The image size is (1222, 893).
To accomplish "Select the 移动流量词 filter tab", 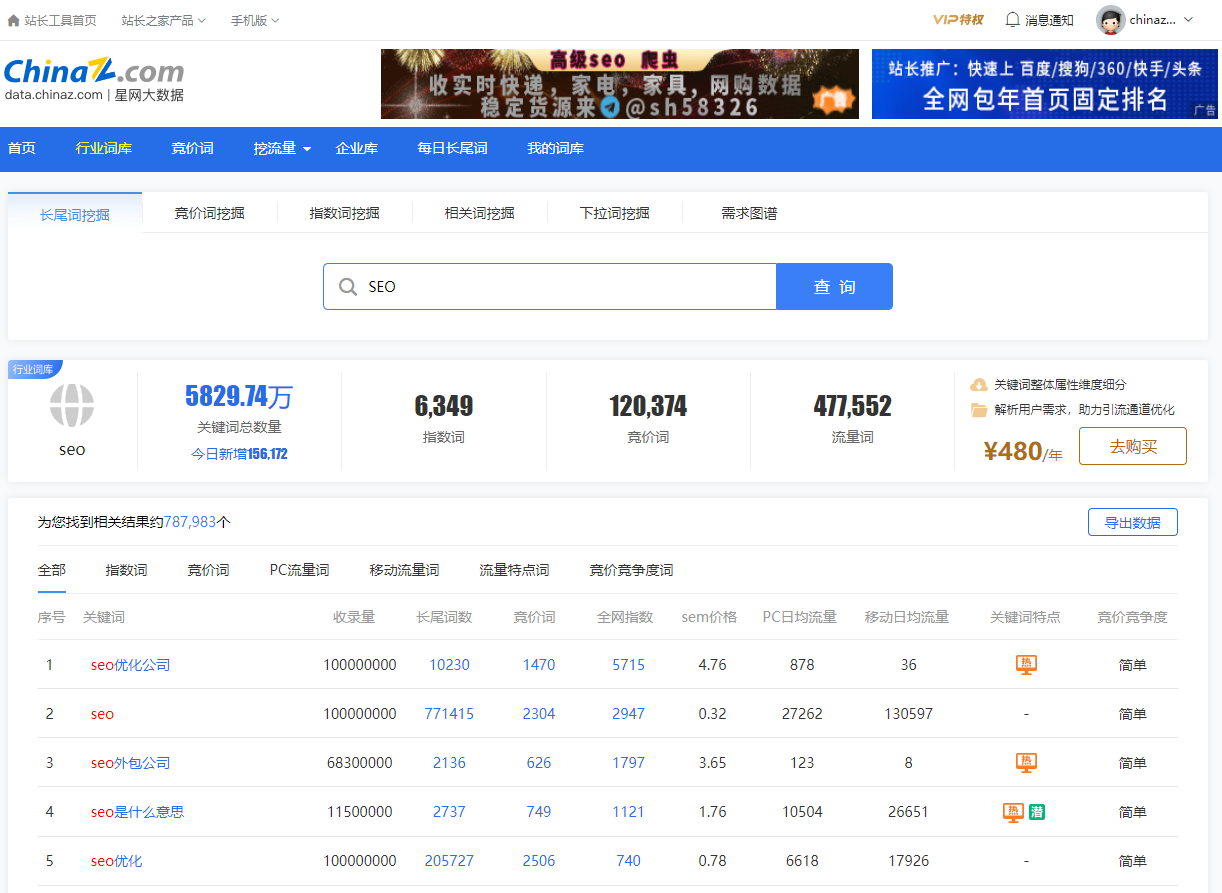I will point(404,570).
